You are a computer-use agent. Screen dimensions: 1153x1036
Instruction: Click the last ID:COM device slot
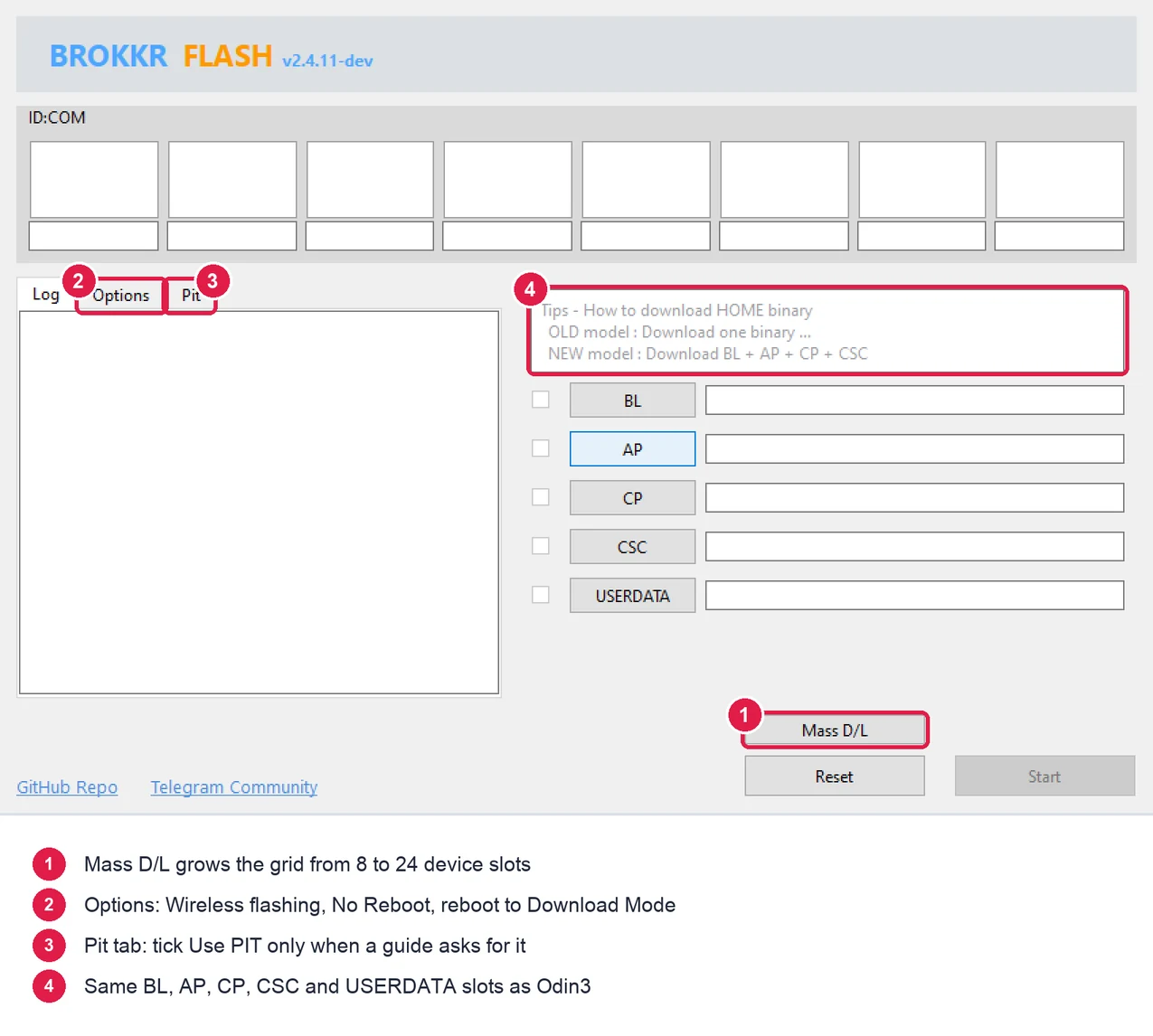[x=1060, y=179]
